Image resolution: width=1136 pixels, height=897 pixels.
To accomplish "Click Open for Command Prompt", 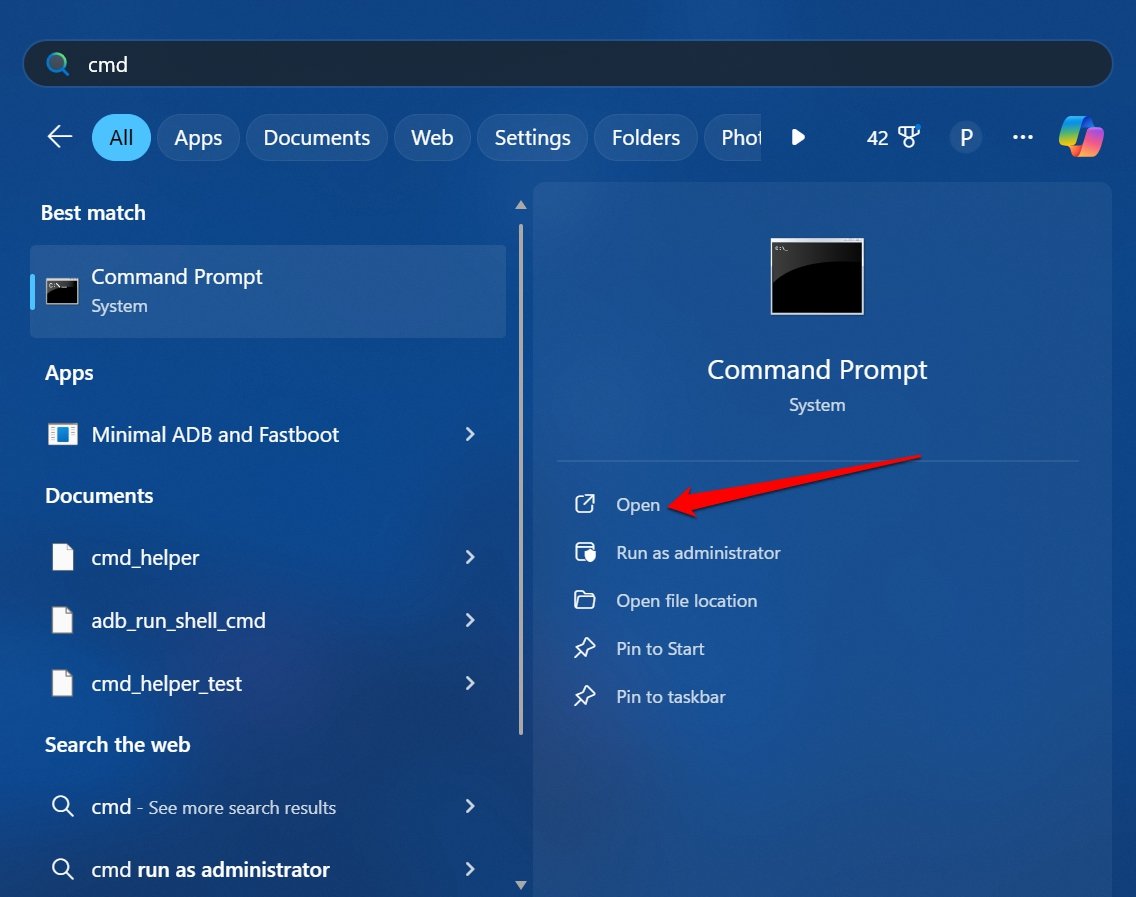I will click(638, 504).
